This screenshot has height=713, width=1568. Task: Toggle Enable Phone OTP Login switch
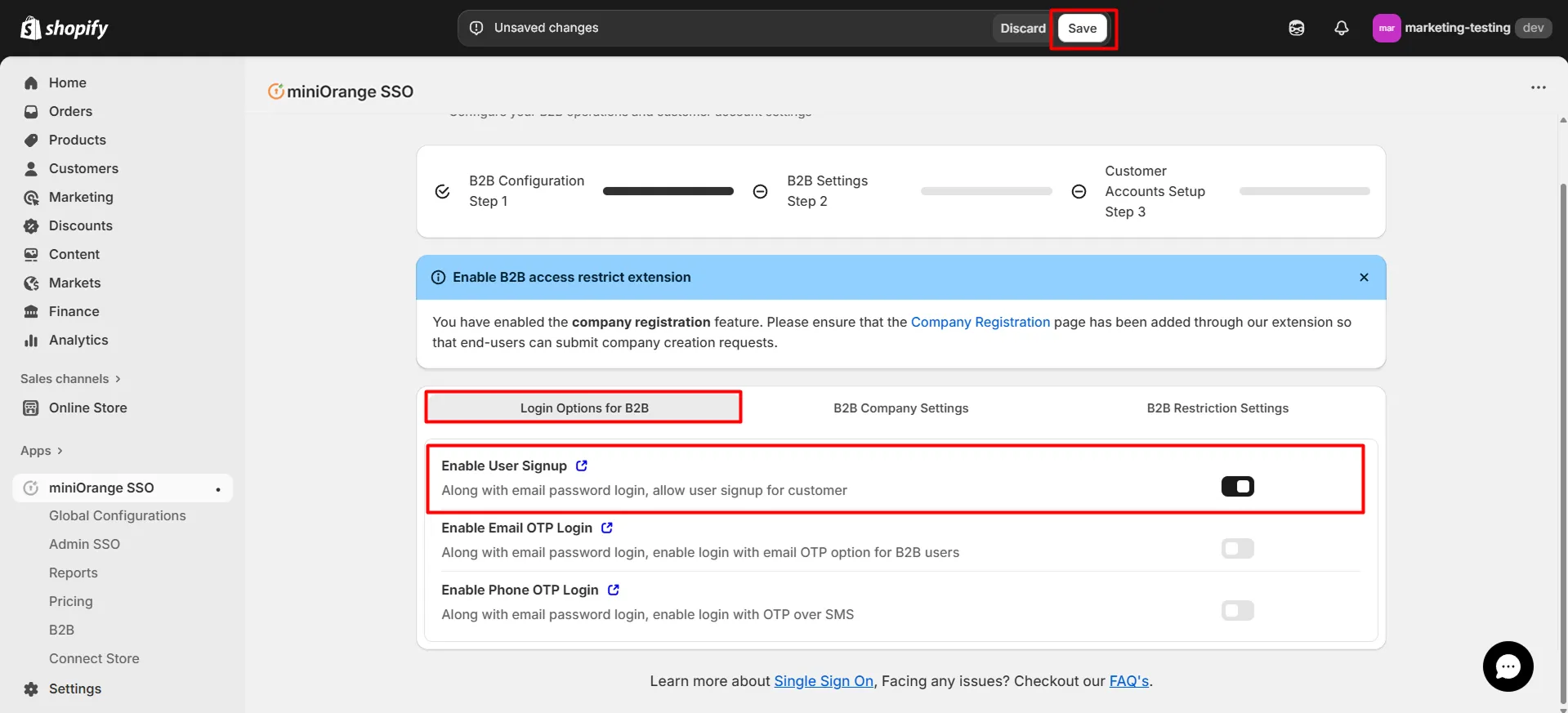click(x=1237, y=611)
